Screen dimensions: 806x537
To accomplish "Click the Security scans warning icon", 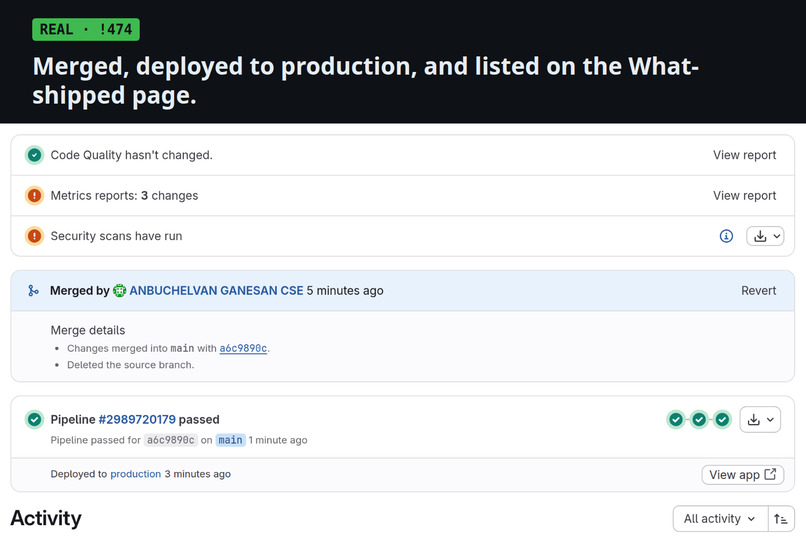I will [34, 236].
